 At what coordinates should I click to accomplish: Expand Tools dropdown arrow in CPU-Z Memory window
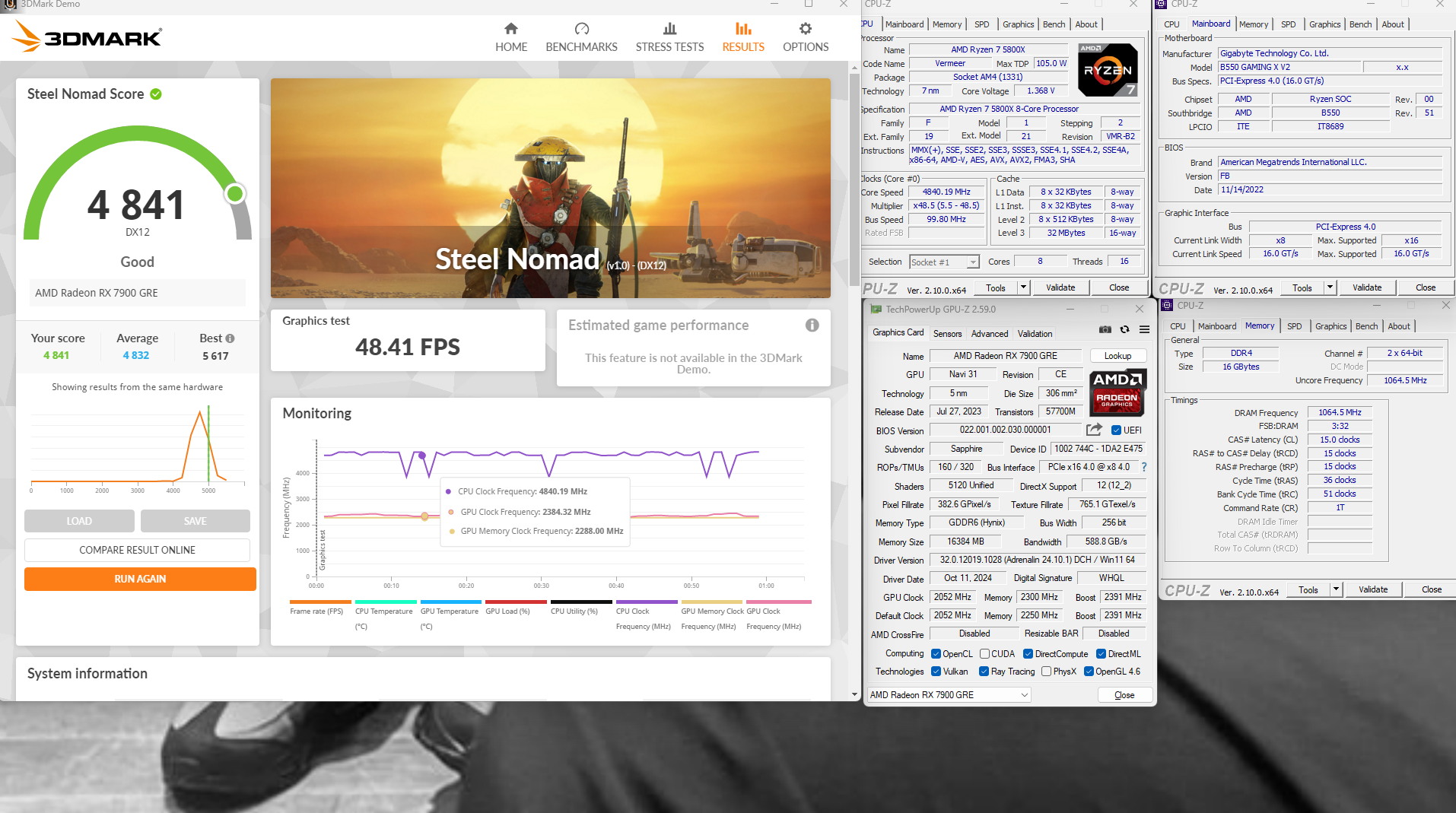(x=1336, y=589)
